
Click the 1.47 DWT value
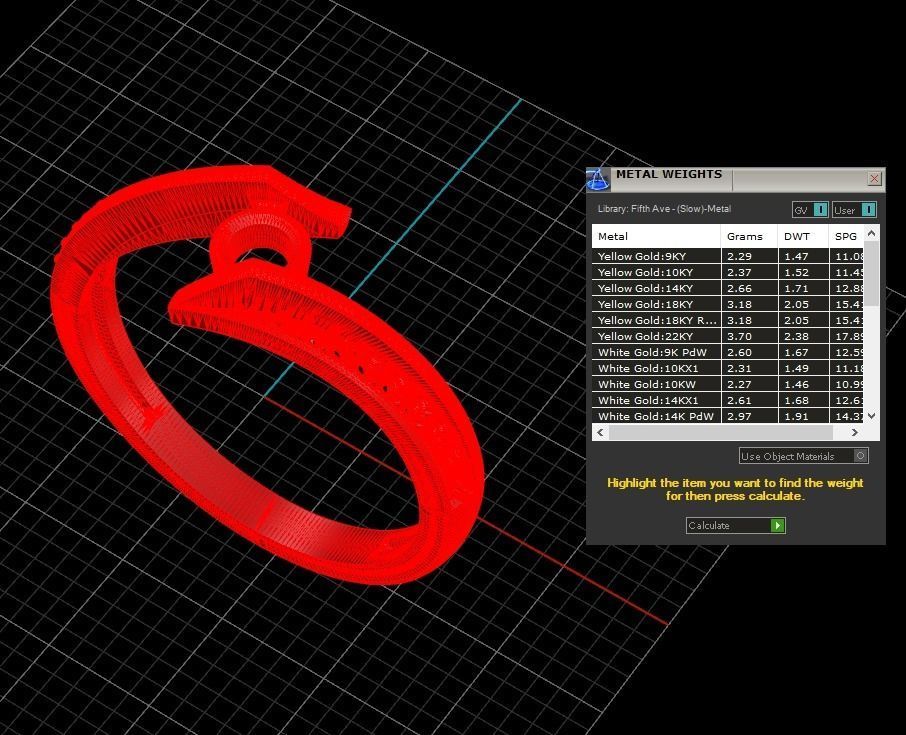pyautogui.click(x=796, y=257)
